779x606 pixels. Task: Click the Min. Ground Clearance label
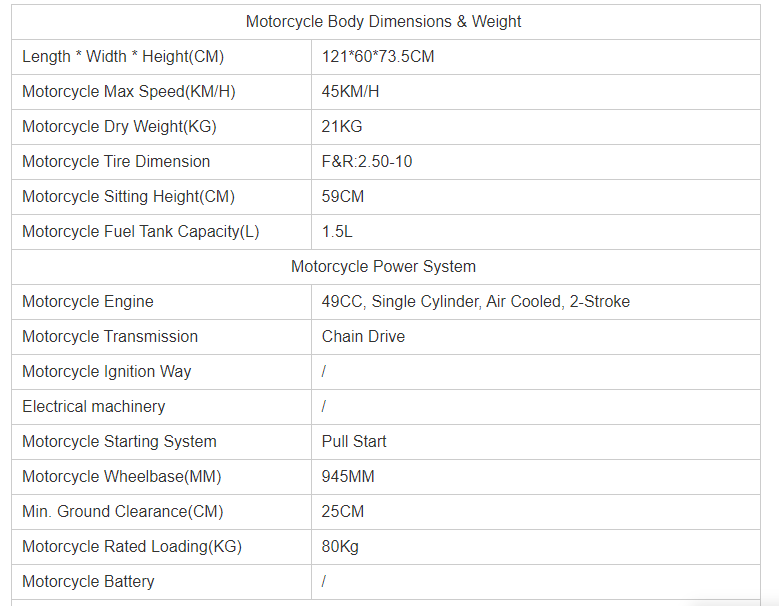point(123,511)
